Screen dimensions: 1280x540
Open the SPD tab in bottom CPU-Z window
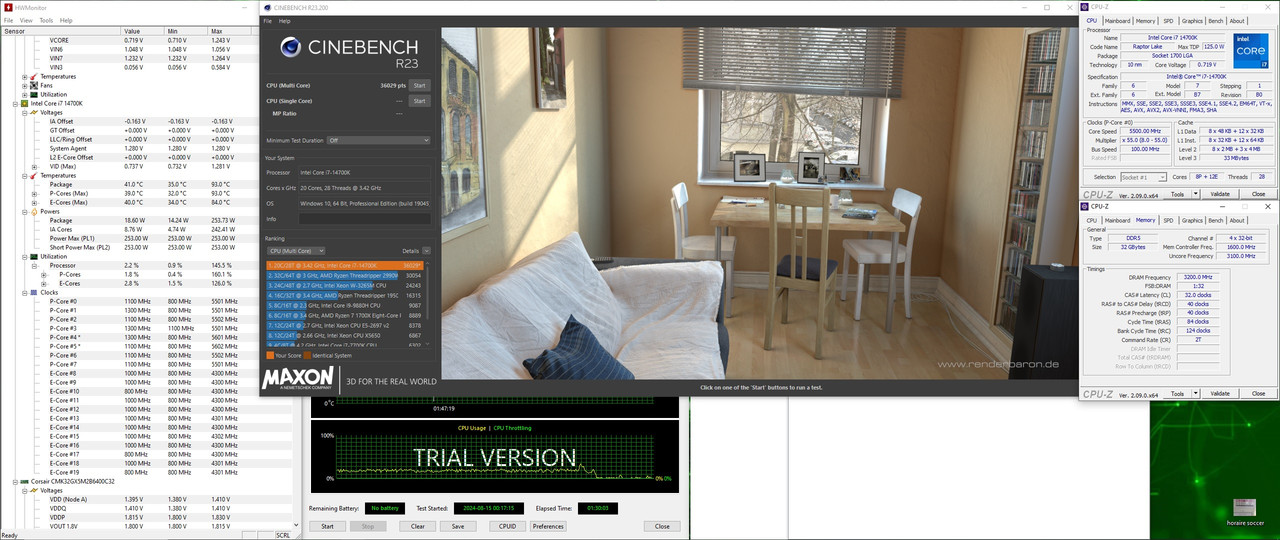point(1168,220)
